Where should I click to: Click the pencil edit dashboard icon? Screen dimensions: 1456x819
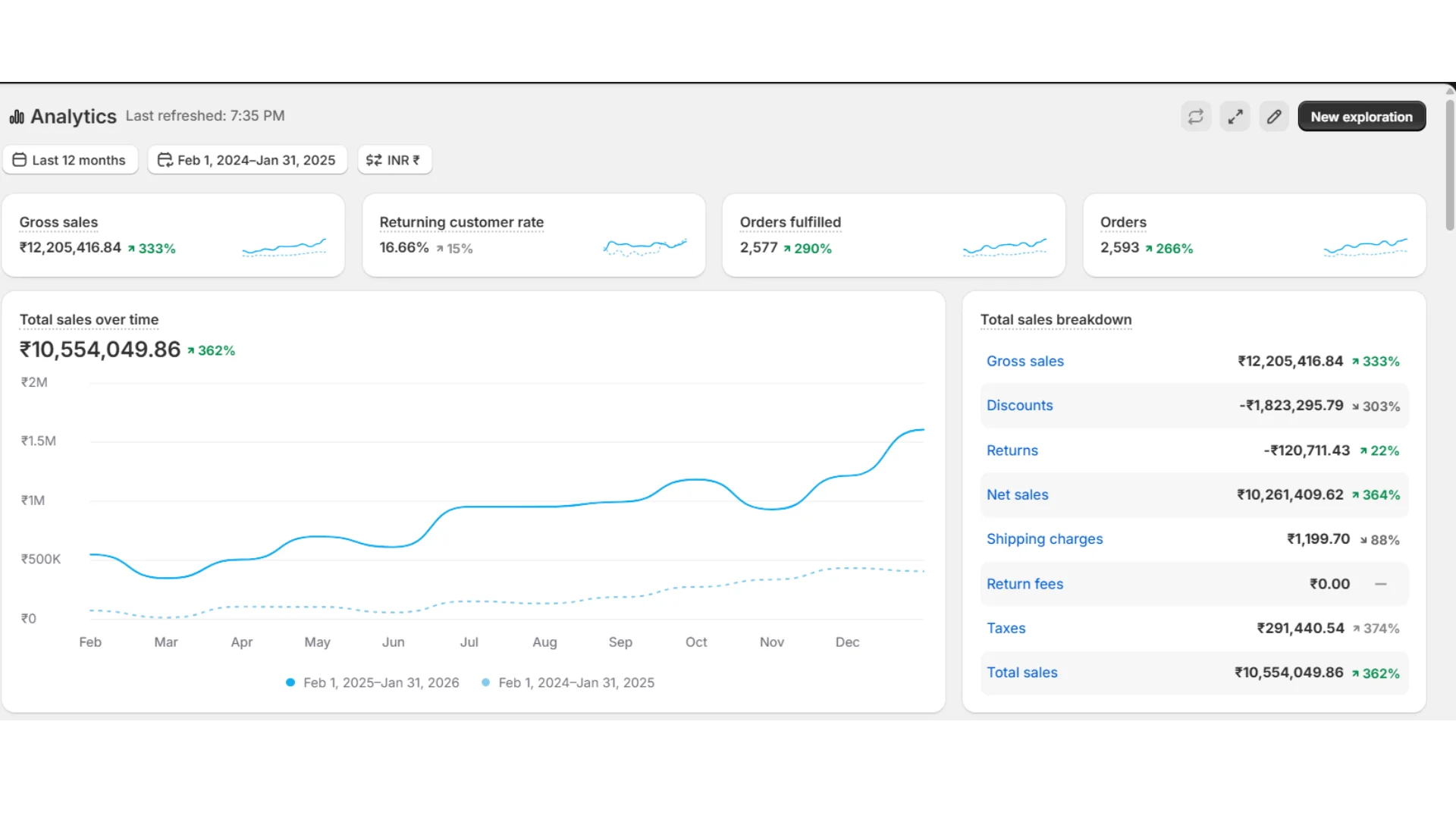1274,117
